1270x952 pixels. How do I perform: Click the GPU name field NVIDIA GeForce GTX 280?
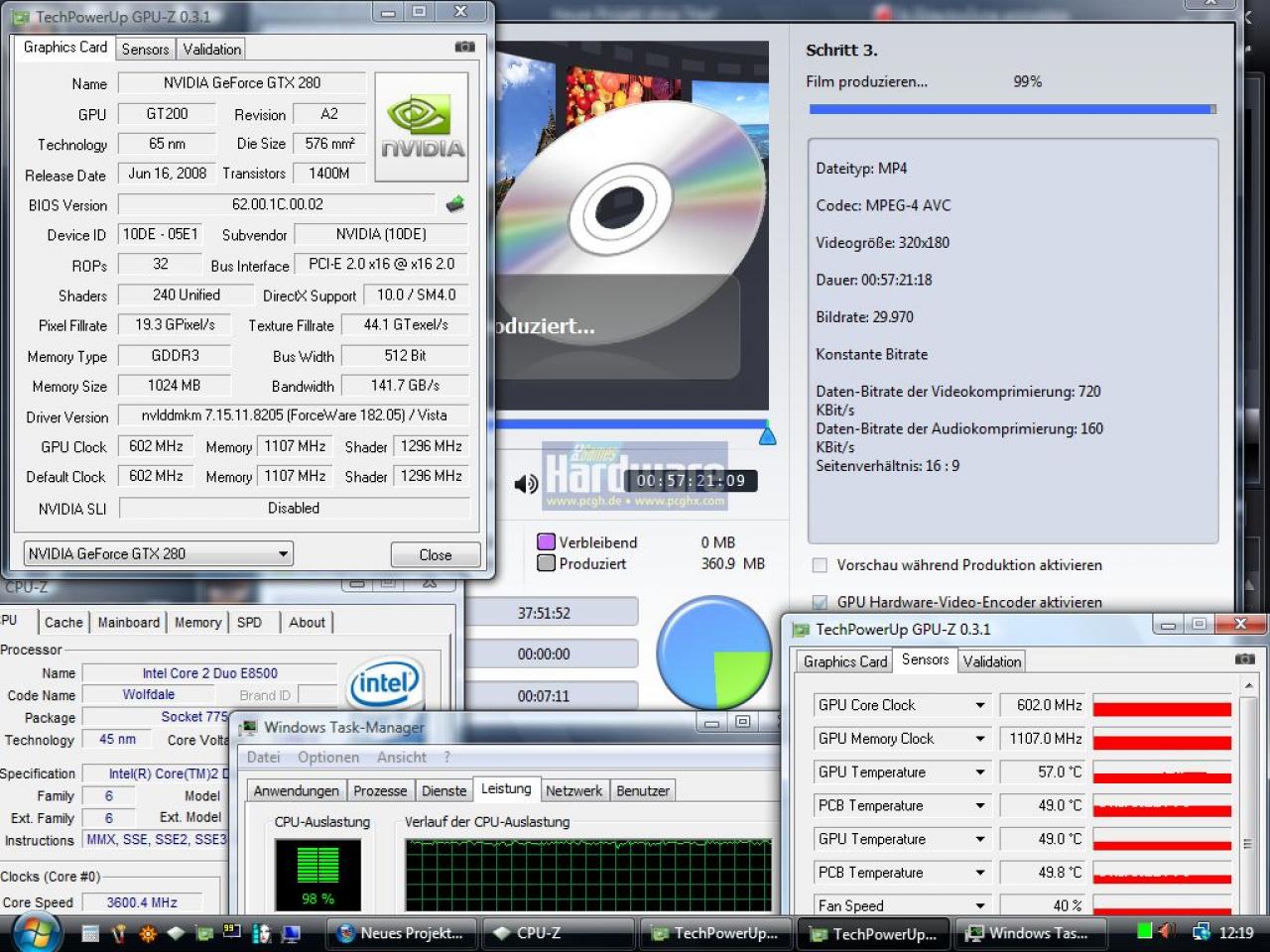(x=242, y=83)
